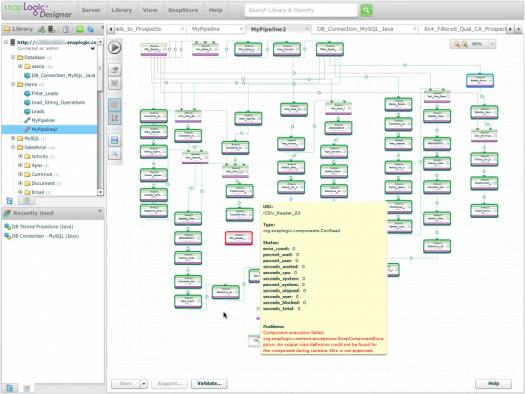
Task: Switch to the MyPipeline tab
Action: click(x=206, y=29)
